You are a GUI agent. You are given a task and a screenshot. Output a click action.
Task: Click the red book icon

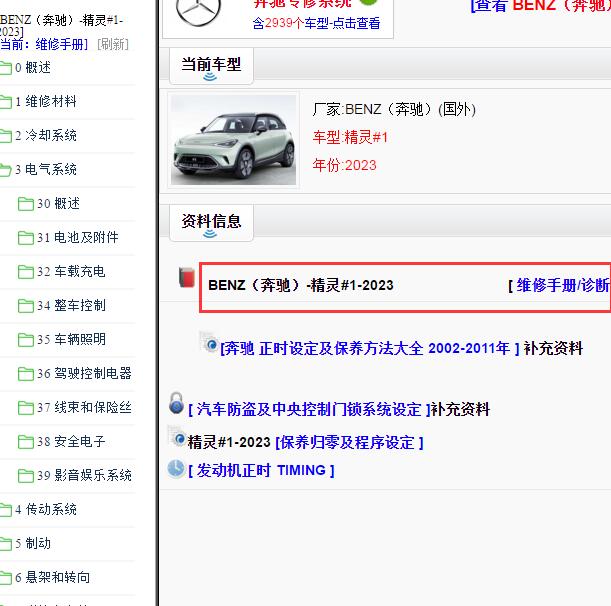(187, 277)
